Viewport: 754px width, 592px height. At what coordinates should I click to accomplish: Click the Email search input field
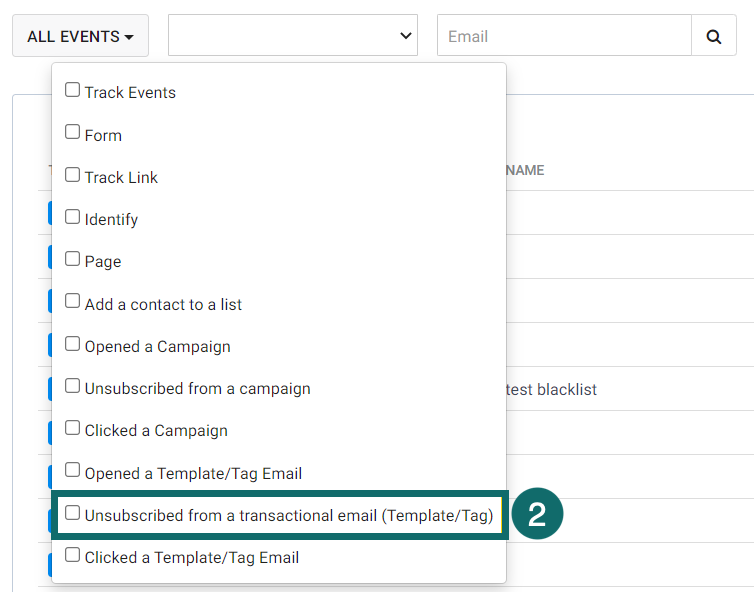[x=564, y=36]
